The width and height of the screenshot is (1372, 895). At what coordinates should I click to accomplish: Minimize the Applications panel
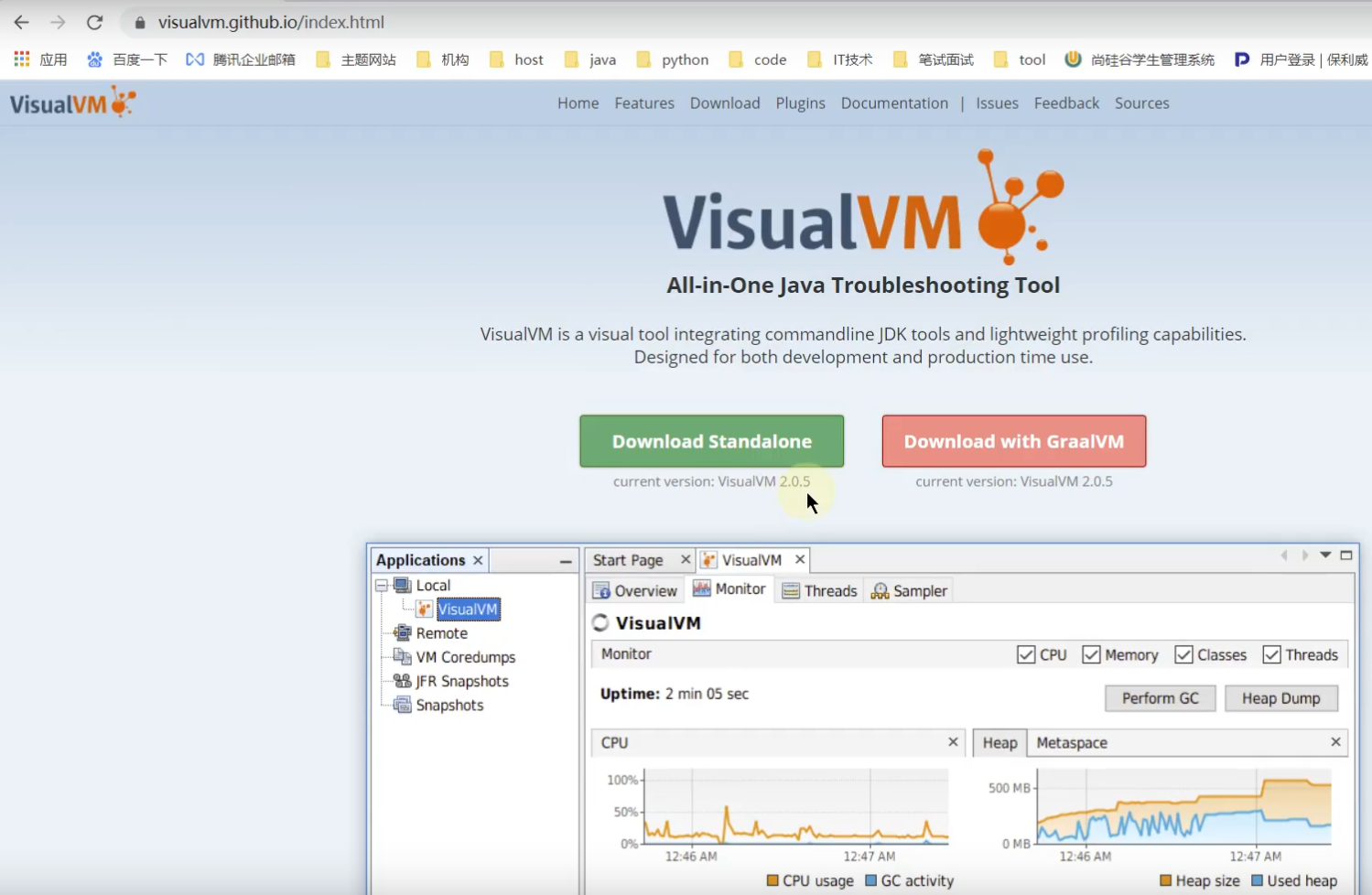[x=566, y=561]
